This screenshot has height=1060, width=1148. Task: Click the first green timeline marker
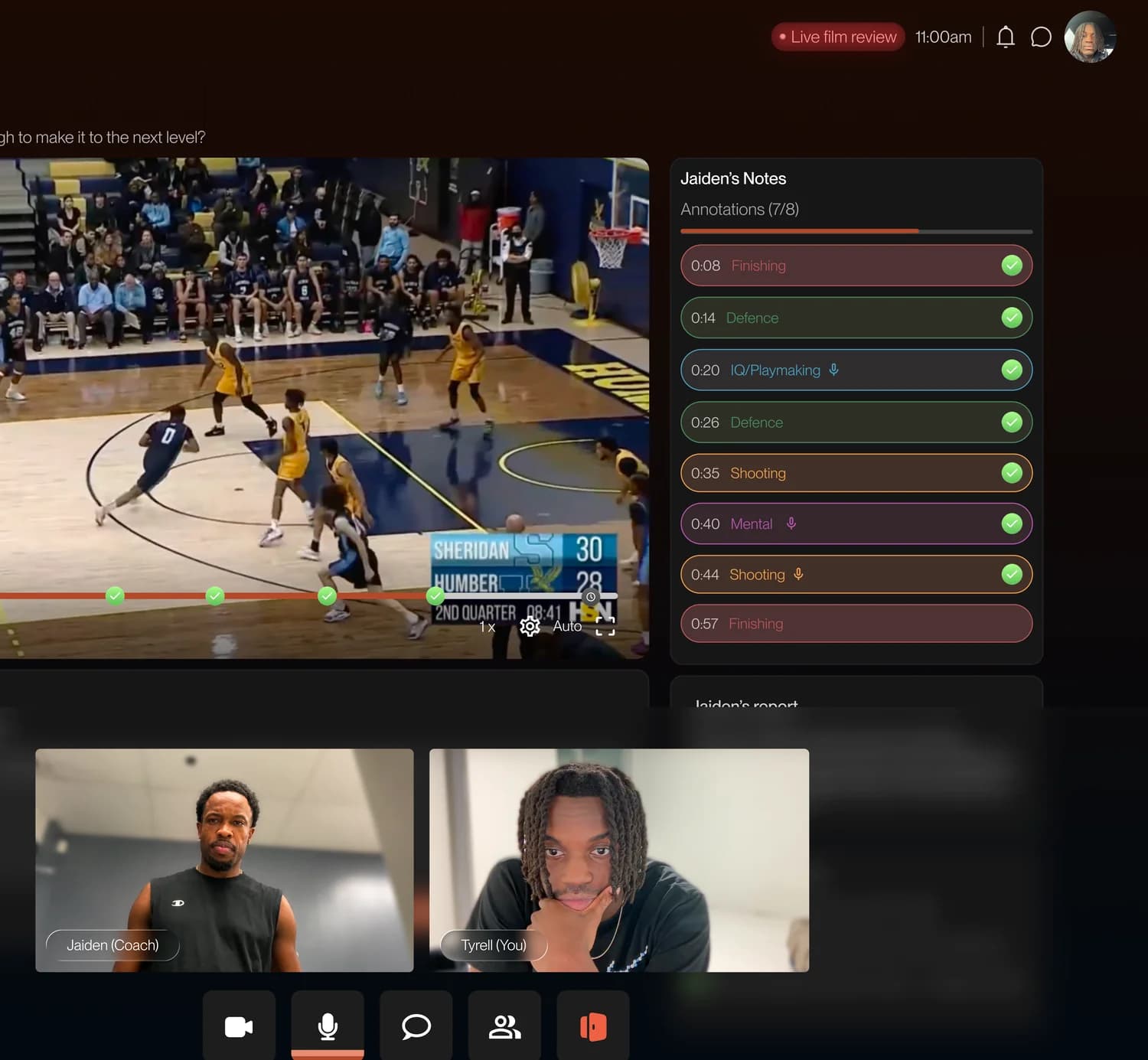point(115,595)
